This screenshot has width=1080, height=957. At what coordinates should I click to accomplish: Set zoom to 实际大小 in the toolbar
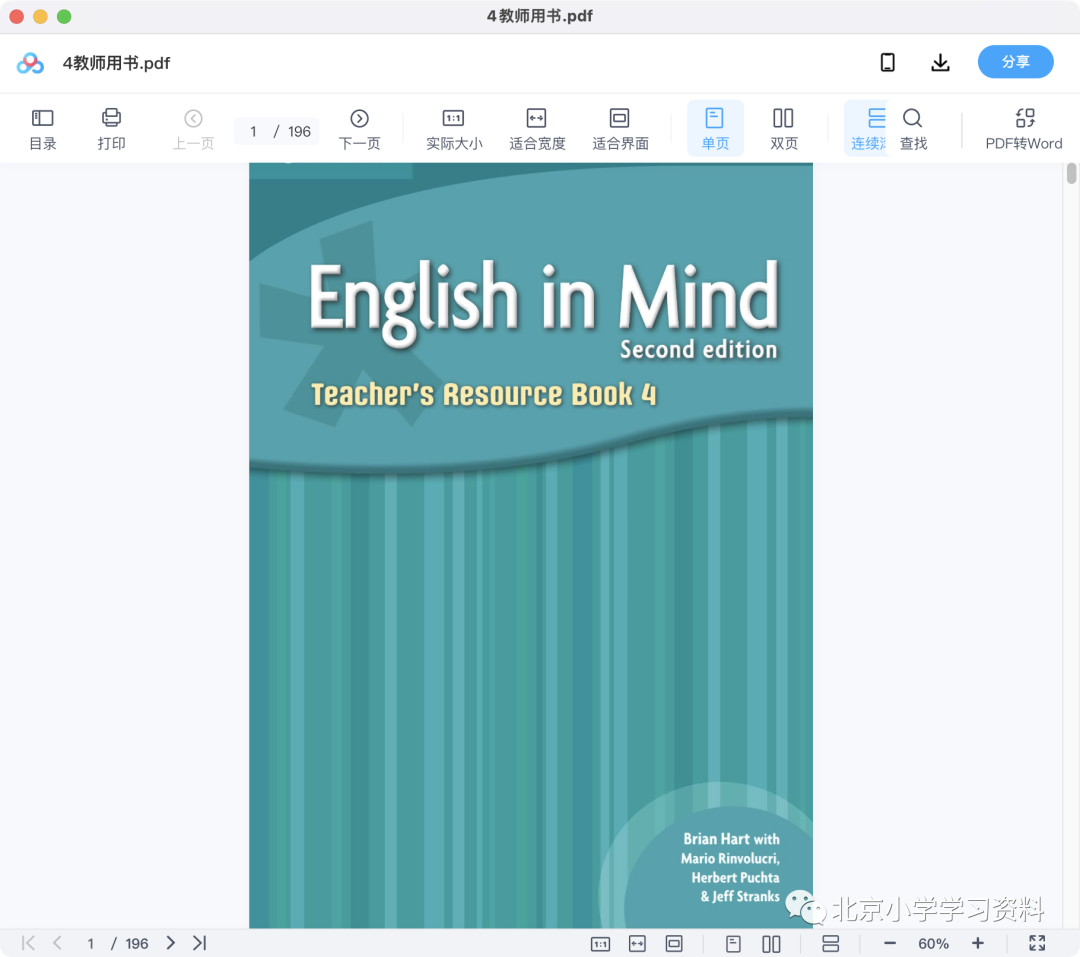(x=454, y=129)
